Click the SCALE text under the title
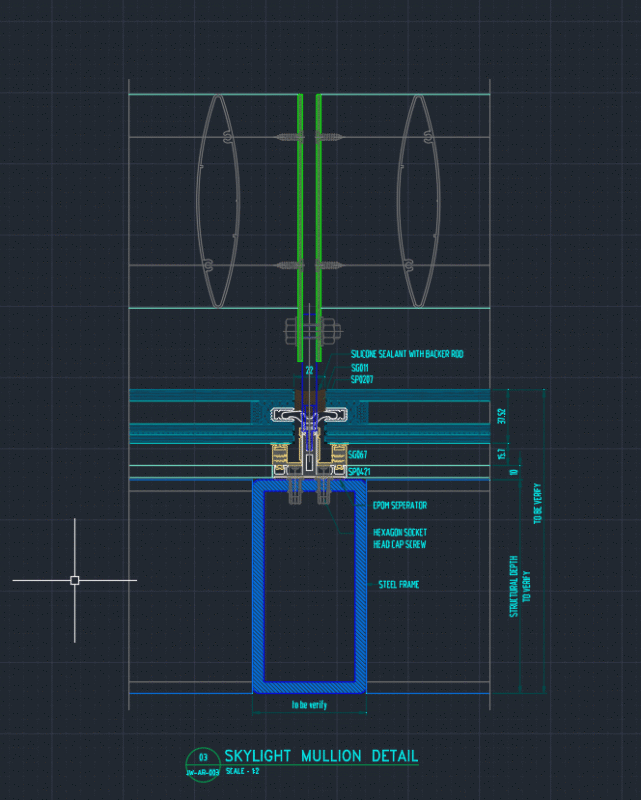641x800 pixels. [x=242, y=771]
